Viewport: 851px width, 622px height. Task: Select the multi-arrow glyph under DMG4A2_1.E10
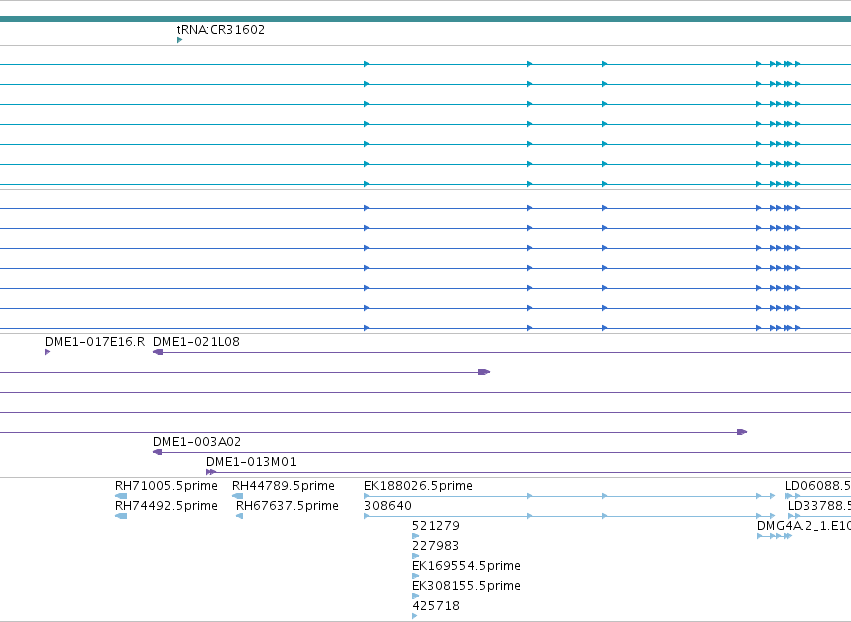coord(774,536)
